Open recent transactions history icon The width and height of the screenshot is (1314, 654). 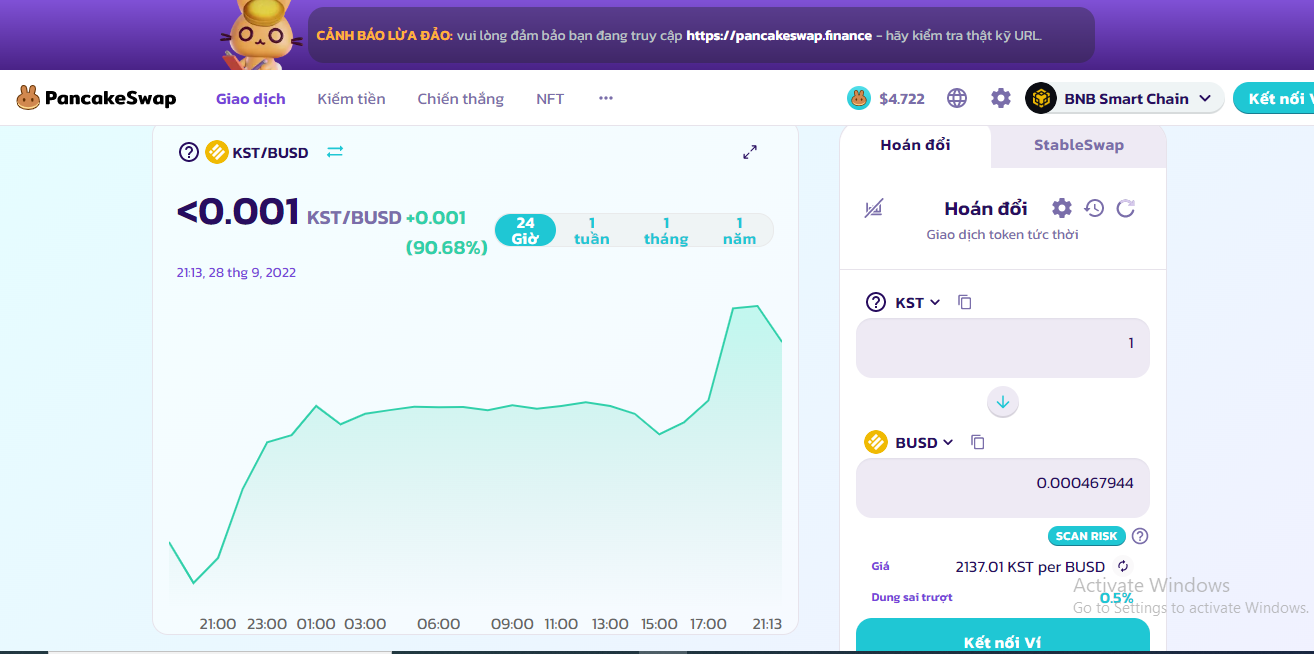(1094, 208)
